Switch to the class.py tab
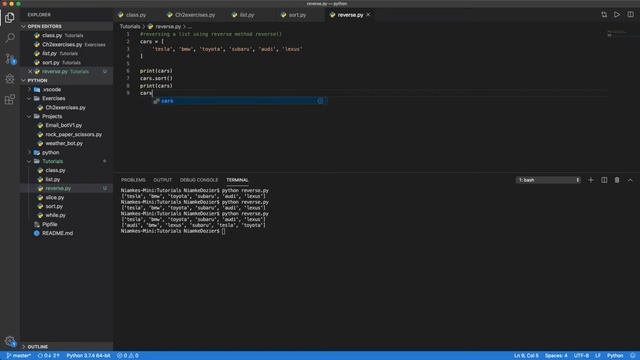Viewport: 640px width, 360px height. coord(136,15)
